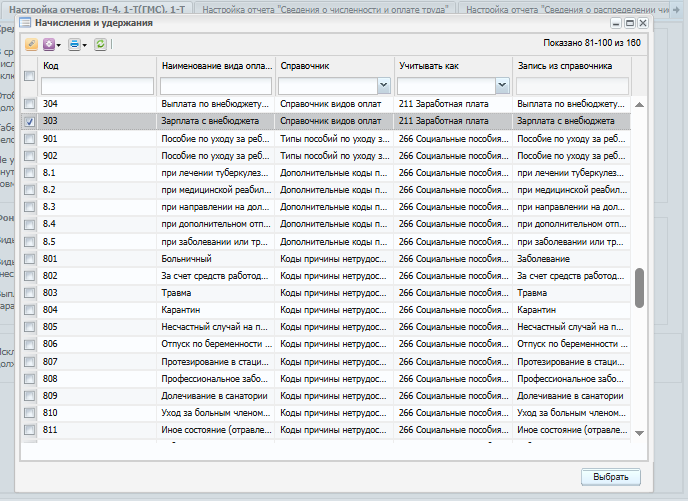Select the Зарплата с внебюджета name cell

coord(216,121)
